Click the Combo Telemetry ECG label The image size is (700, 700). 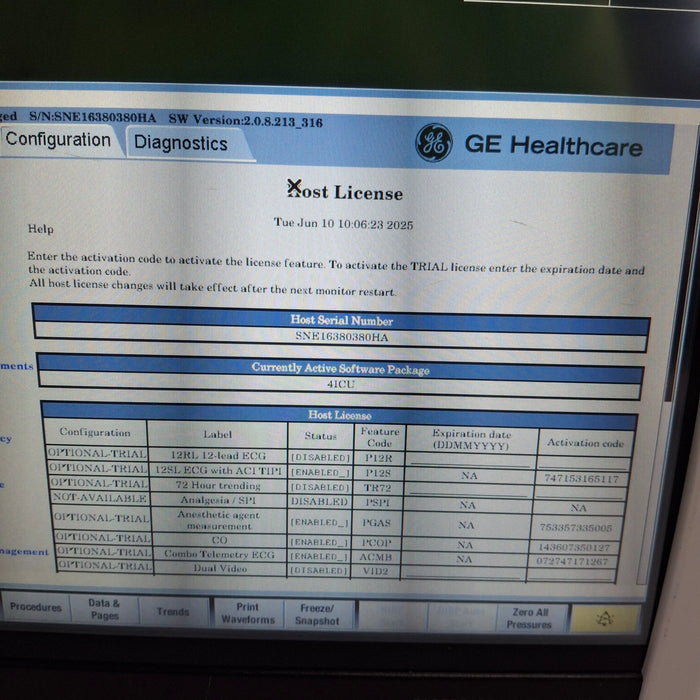tap(219, 554)
